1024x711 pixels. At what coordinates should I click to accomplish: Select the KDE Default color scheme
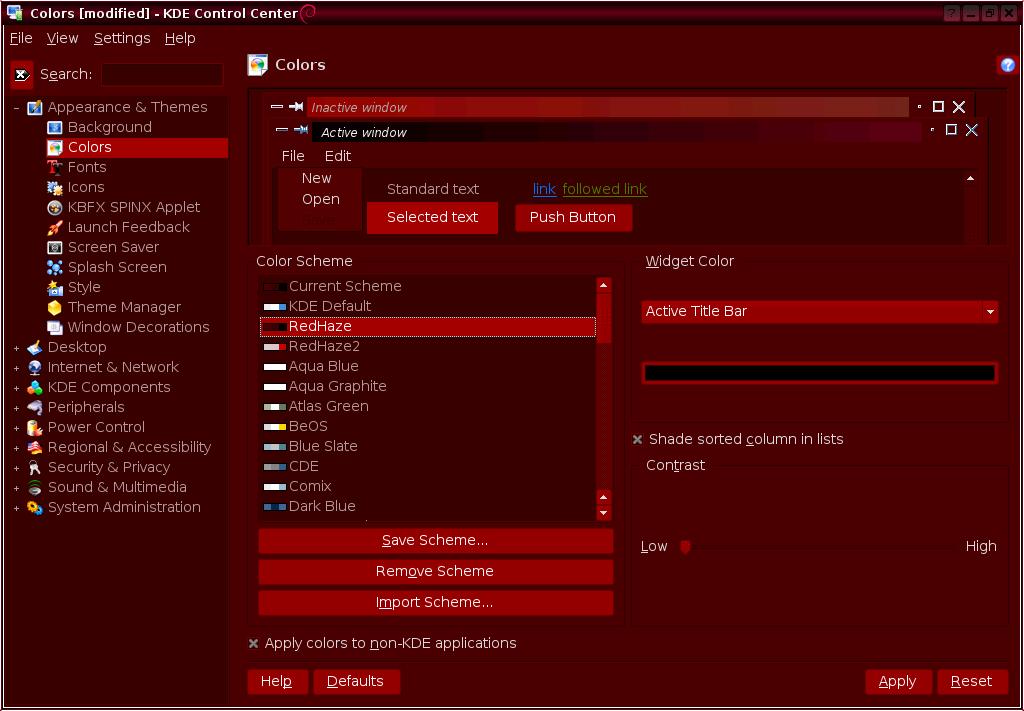[428, 307]
